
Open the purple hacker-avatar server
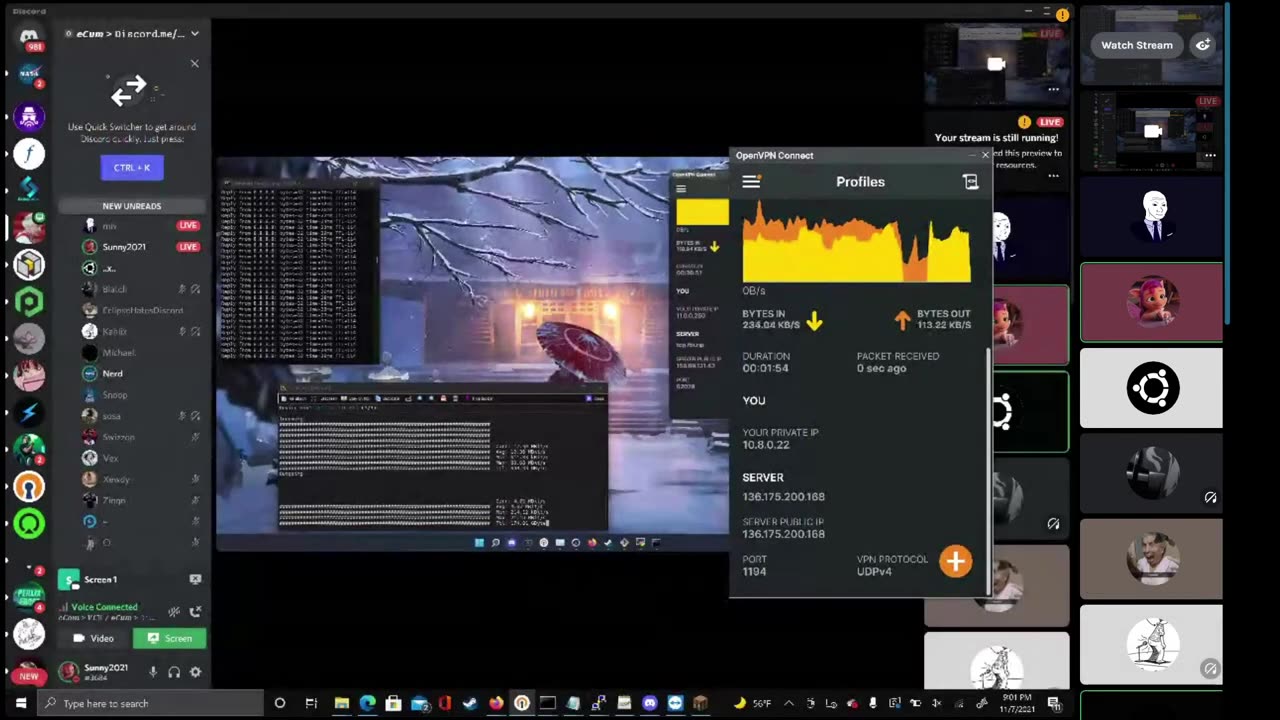click(29, 116)
